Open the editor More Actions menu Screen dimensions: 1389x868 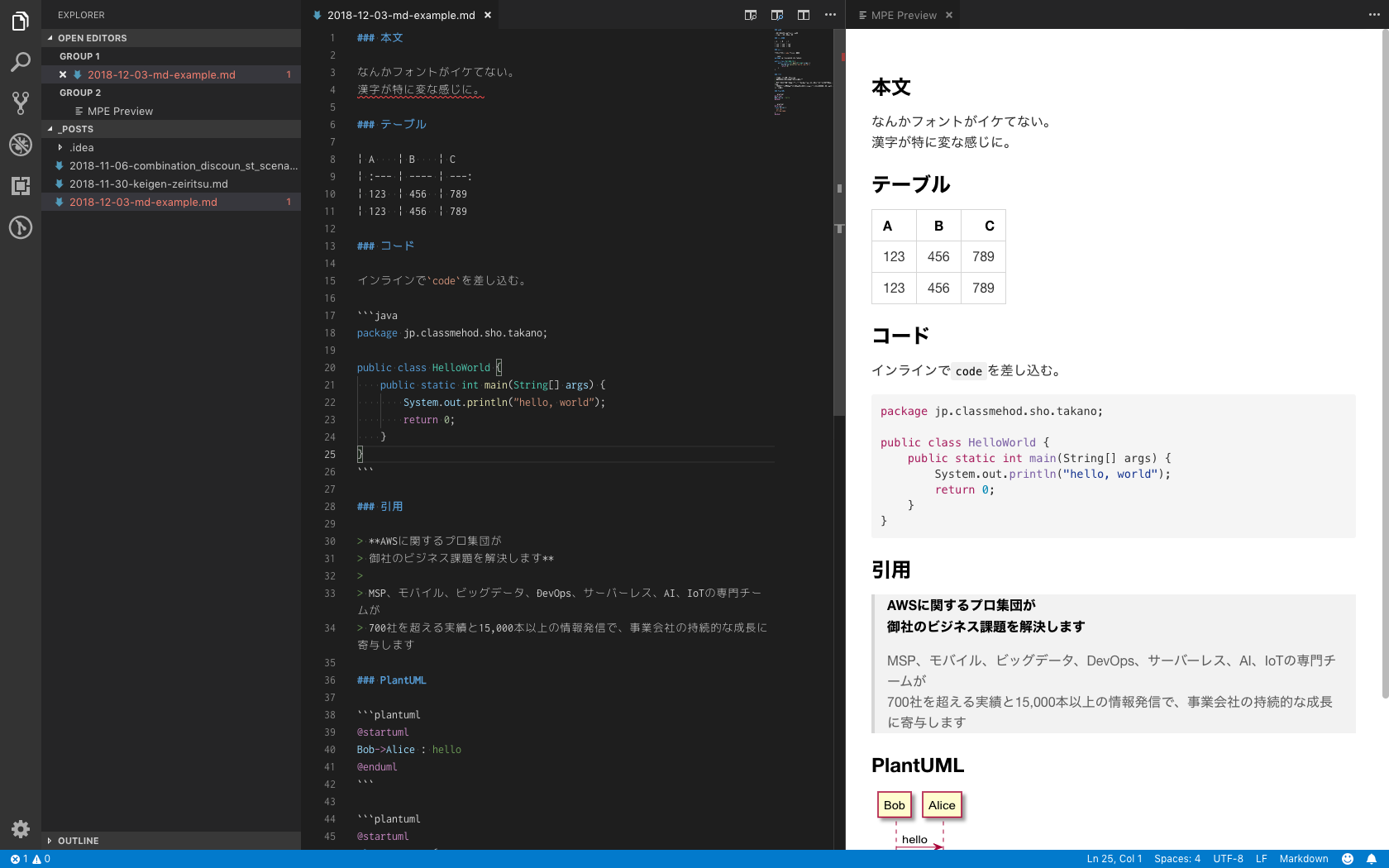pyautogui.click(x=830, y=15)
